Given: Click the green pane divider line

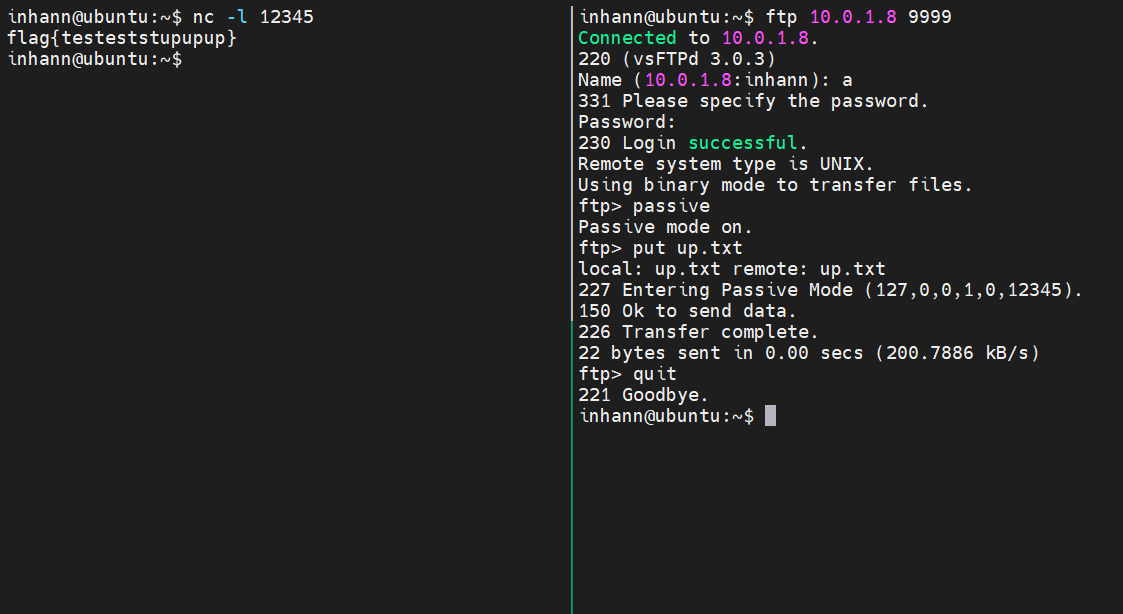Looking at the screenshot, I should [572, 308].
